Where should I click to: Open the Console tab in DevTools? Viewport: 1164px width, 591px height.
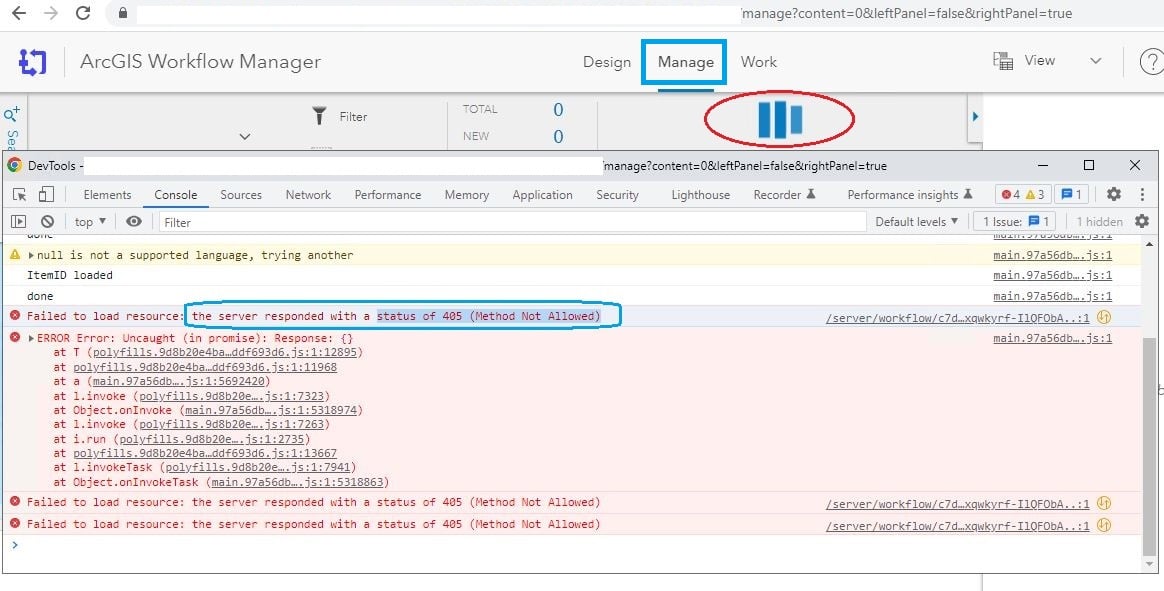coord(175,195)
